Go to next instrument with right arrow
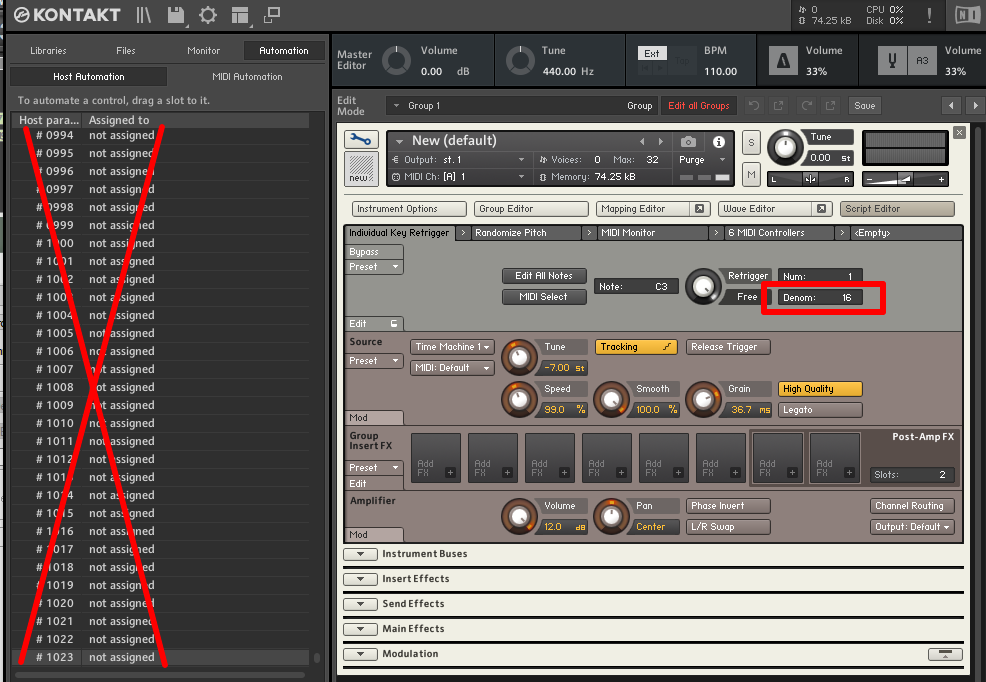The image size is (986, 682). click(x=975, y=106)
